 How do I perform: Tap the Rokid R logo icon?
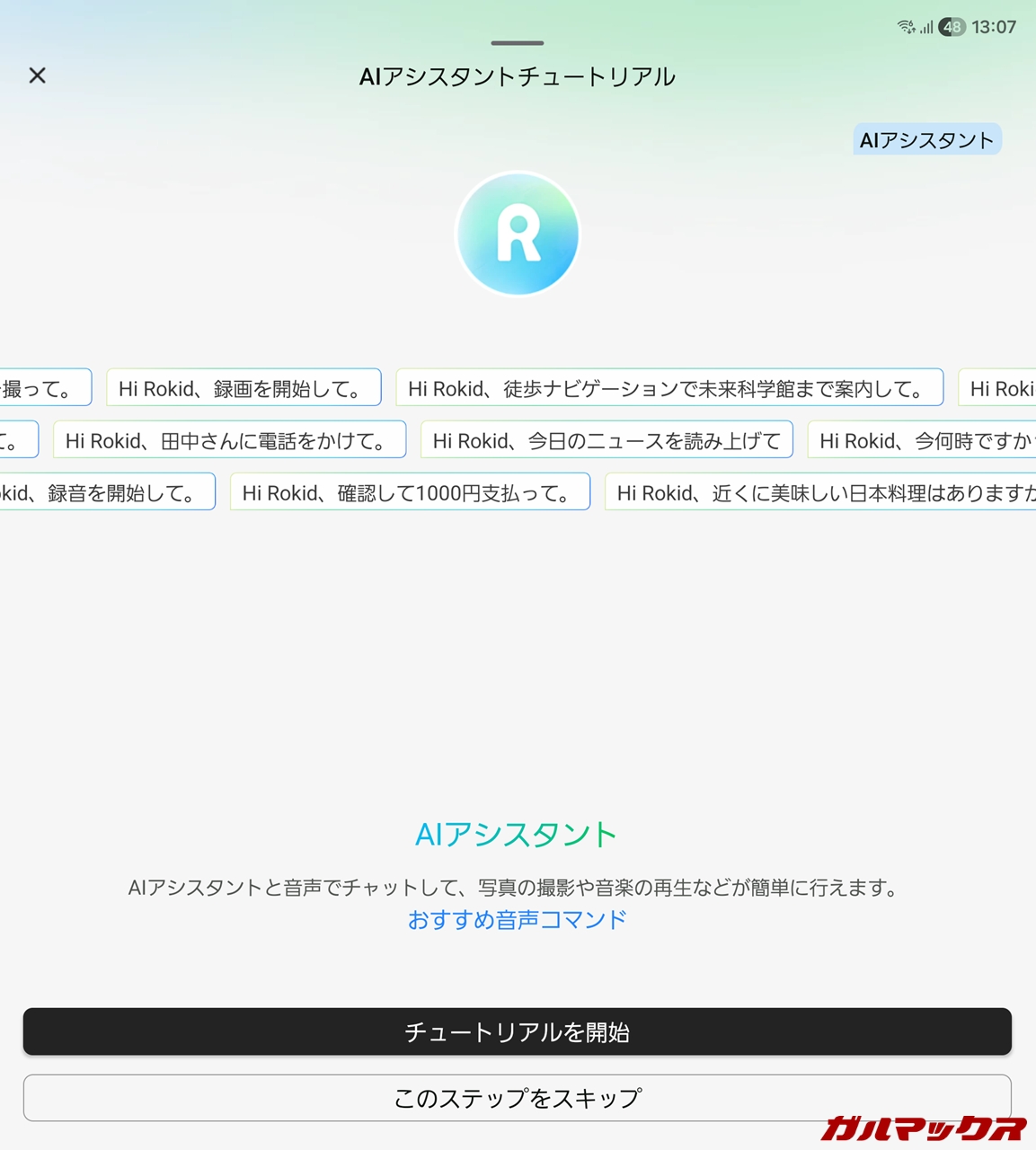(x=518, y=234)
